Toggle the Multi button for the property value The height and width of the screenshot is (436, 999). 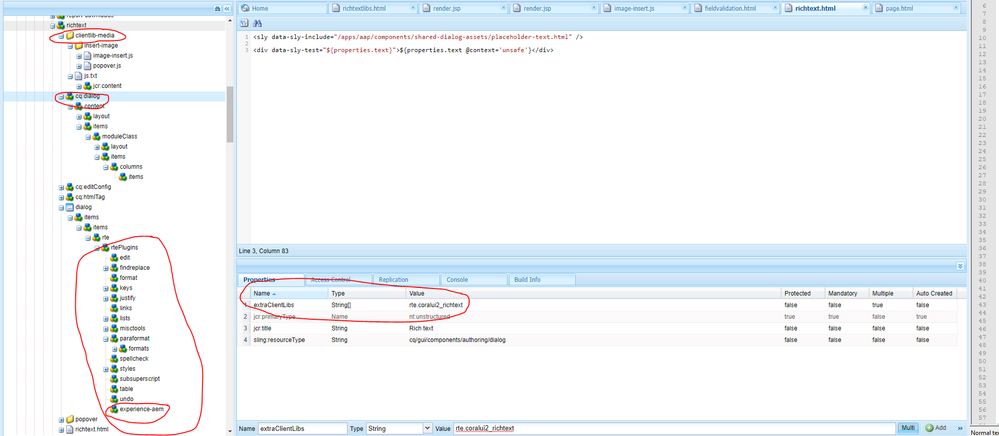tap(907, 428)
